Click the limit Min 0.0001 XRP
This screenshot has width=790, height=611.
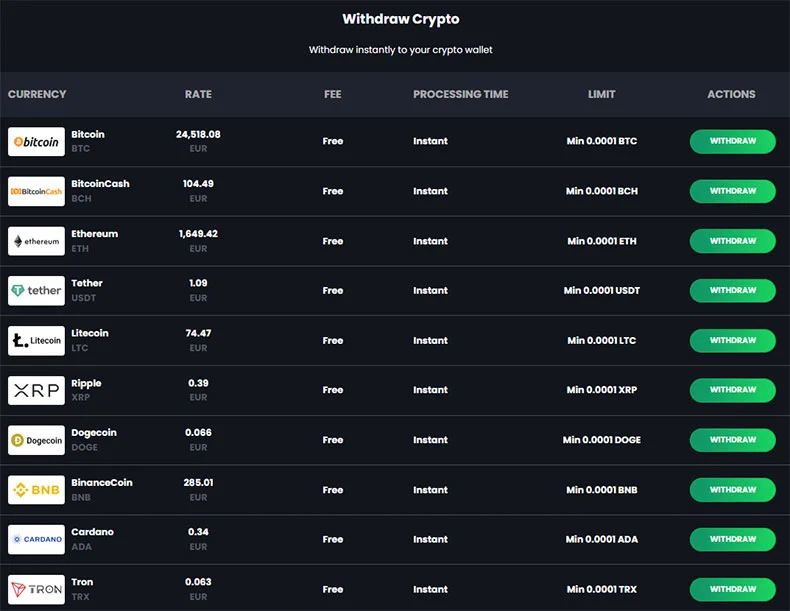pyautogui.click(x=602, y=390)
